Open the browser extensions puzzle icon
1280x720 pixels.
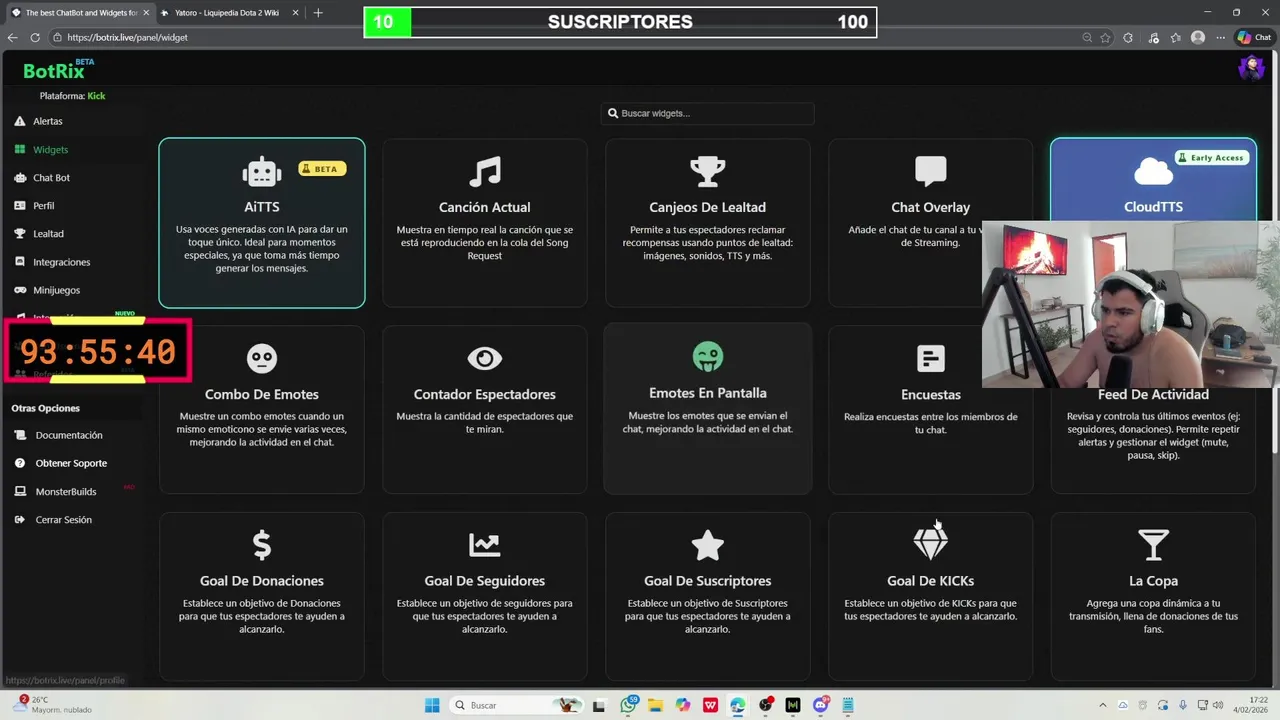coord(1128,37)
